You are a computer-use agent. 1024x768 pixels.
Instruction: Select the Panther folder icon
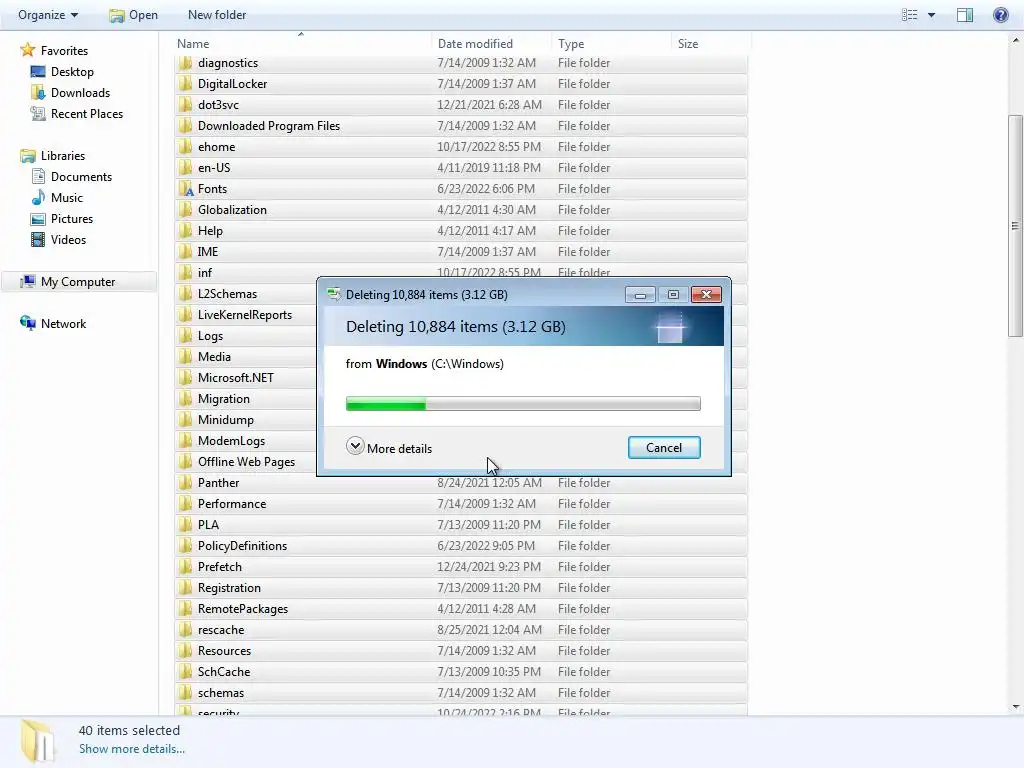[185, 483]
